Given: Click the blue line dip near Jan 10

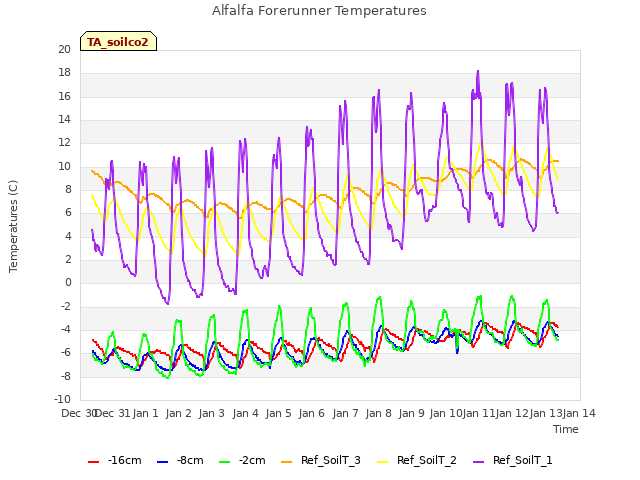Looking at the screenshot, I should tap(457, 352).
